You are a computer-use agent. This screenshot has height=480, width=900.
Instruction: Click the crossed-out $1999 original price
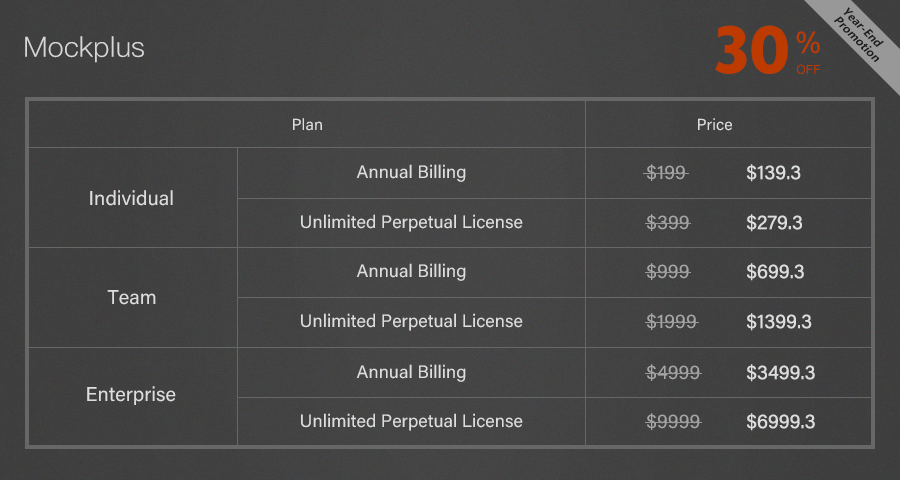pyautogui.click(x=672, y=322)
